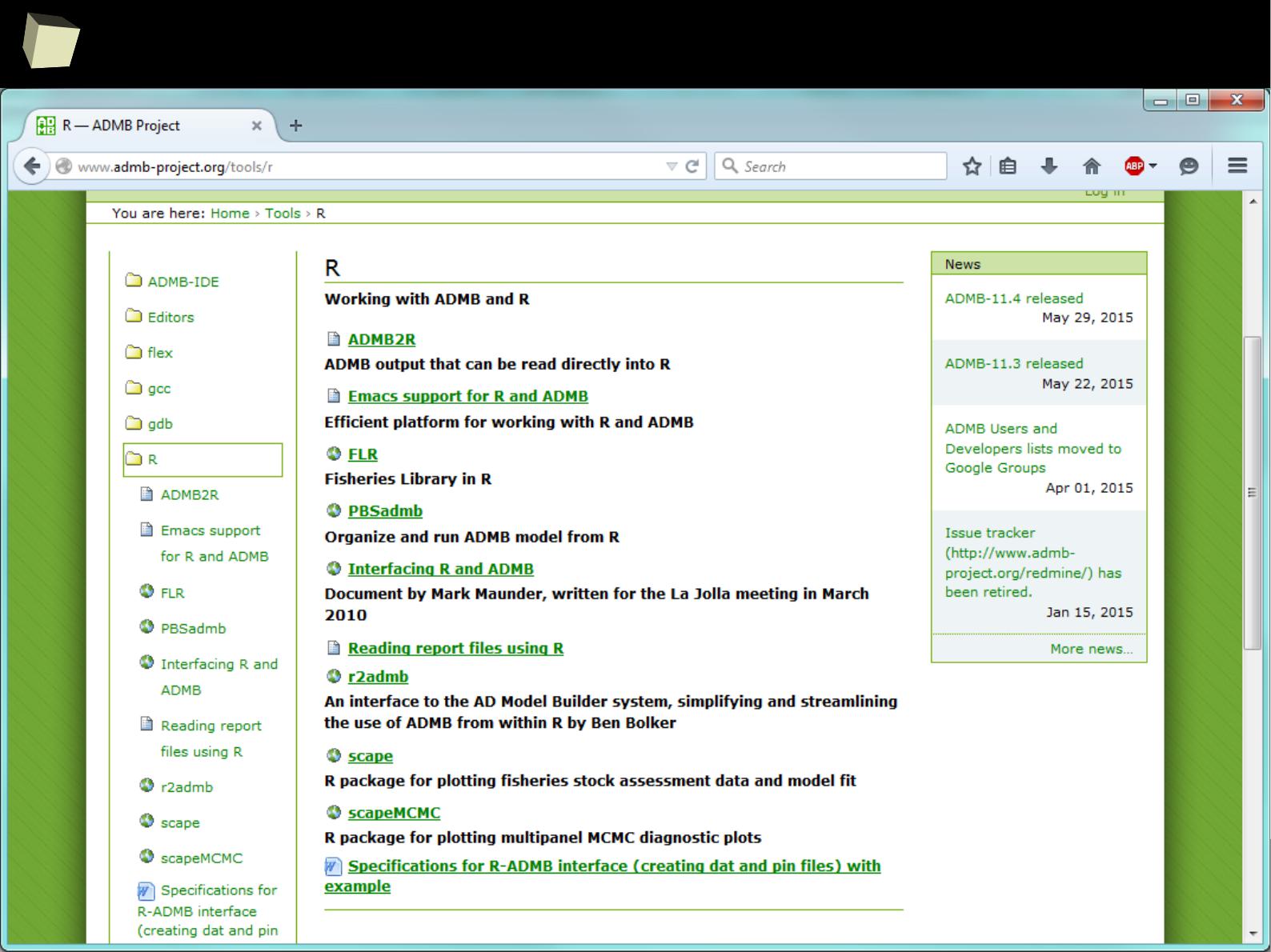
Task: Bookmark this page with the star icon
Action: click(972, 166)
